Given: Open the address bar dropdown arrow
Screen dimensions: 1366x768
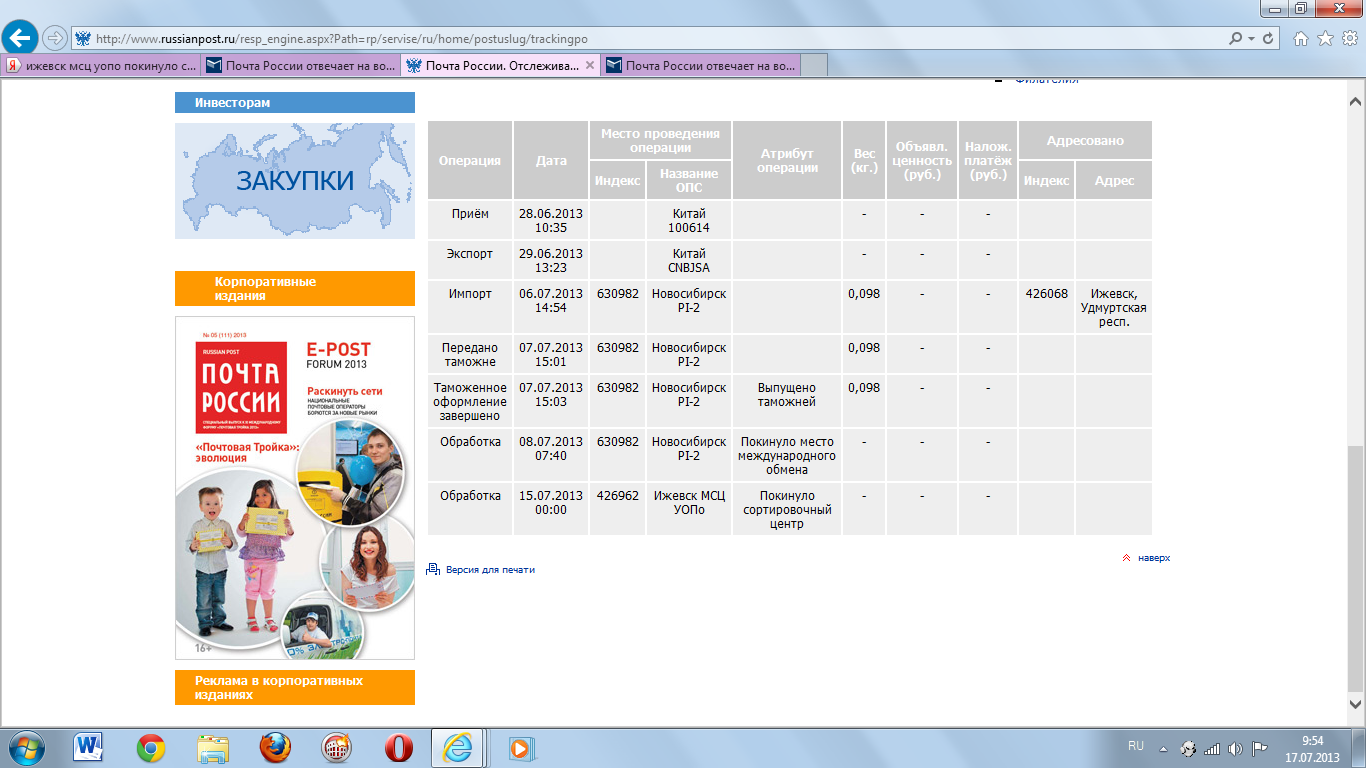Looking at the screenshot, I should click(x=1251, y=39).
